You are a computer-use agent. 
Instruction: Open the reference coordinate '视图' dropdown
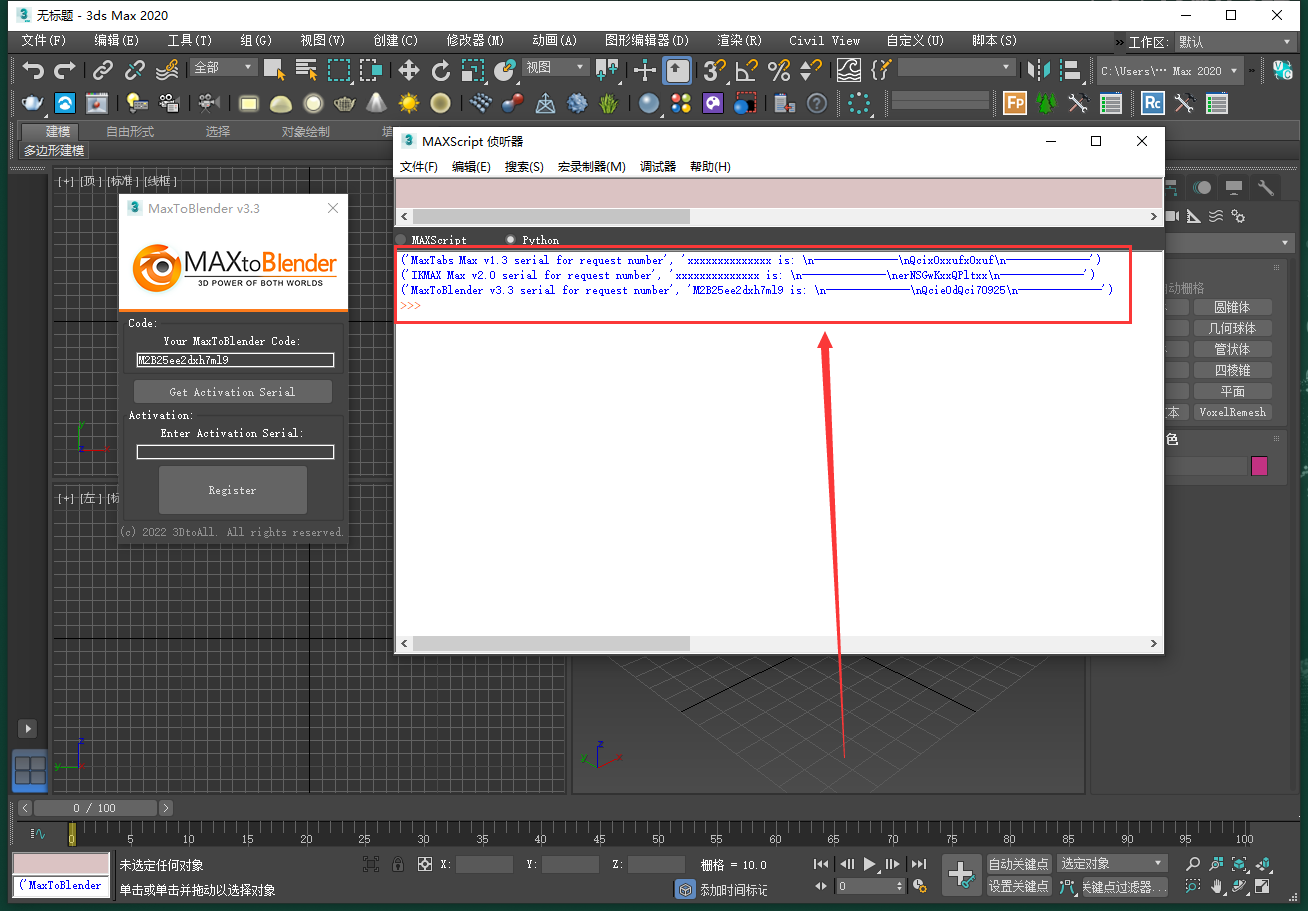coord(555,67)
